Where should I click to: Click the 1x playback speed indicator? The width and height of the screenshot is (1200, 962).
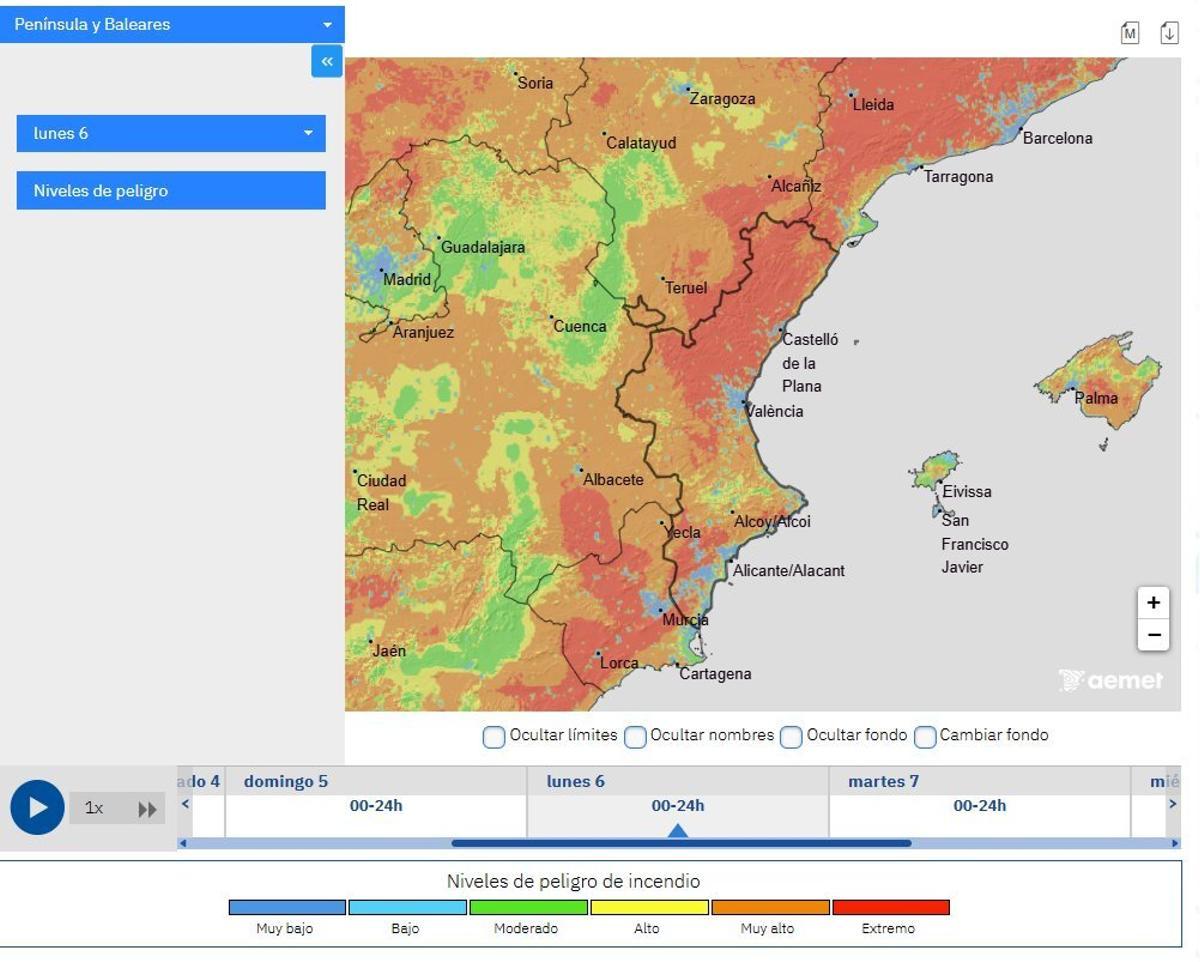(94, 808)
